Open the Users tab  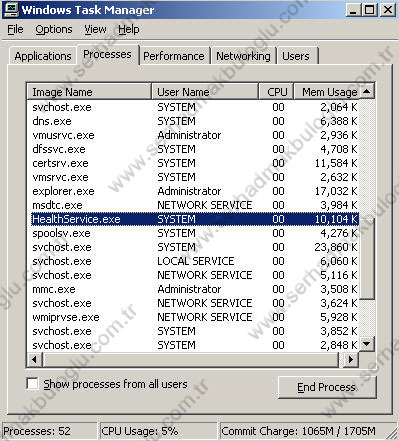(x=296, y=56)
